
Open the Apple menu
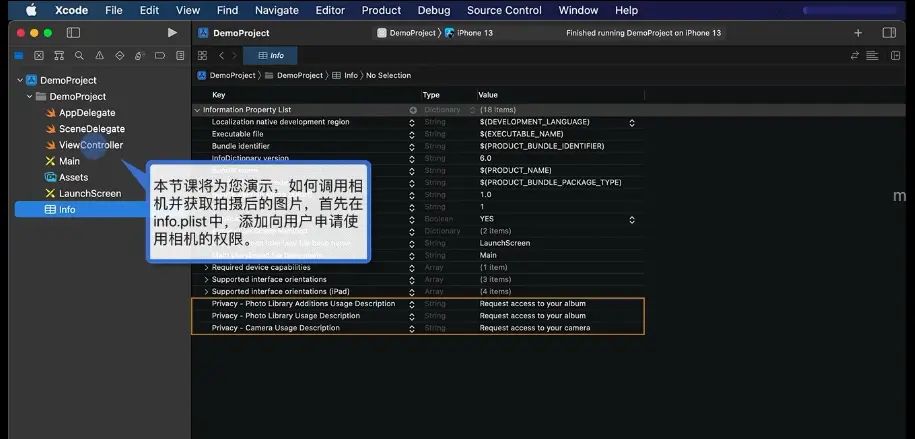[31, 10]
